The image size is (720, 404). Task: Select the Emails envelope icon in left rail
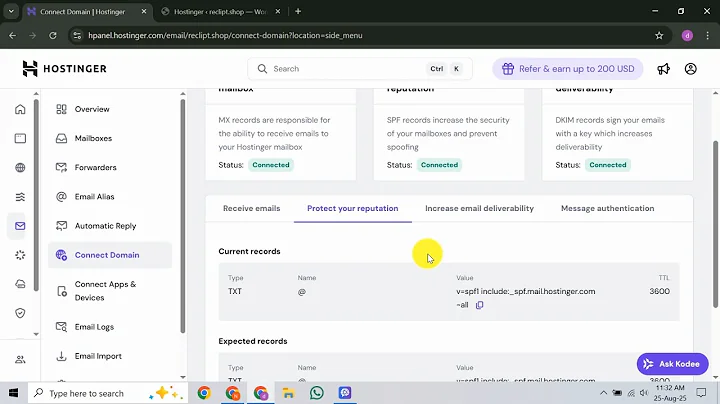[x=20, y=226]
